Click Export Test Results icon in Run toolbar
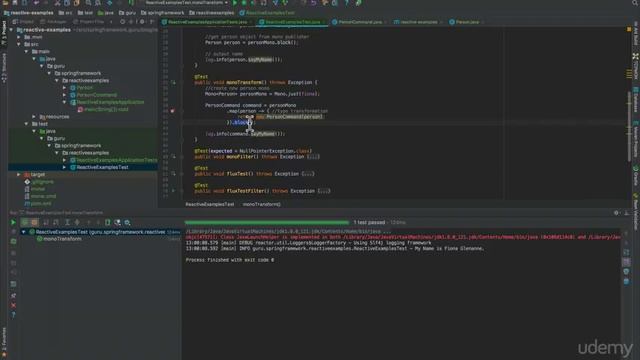This screenshot has width=640, height=360. point(108,222)
